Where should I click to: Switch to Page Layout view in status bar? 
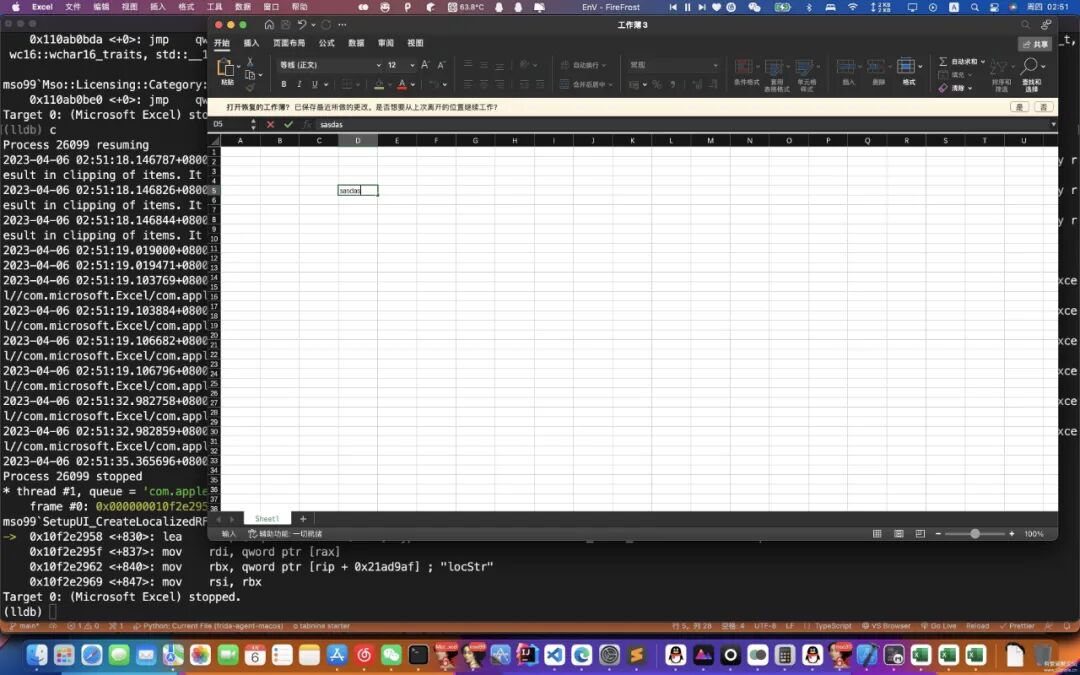point(899,534)
